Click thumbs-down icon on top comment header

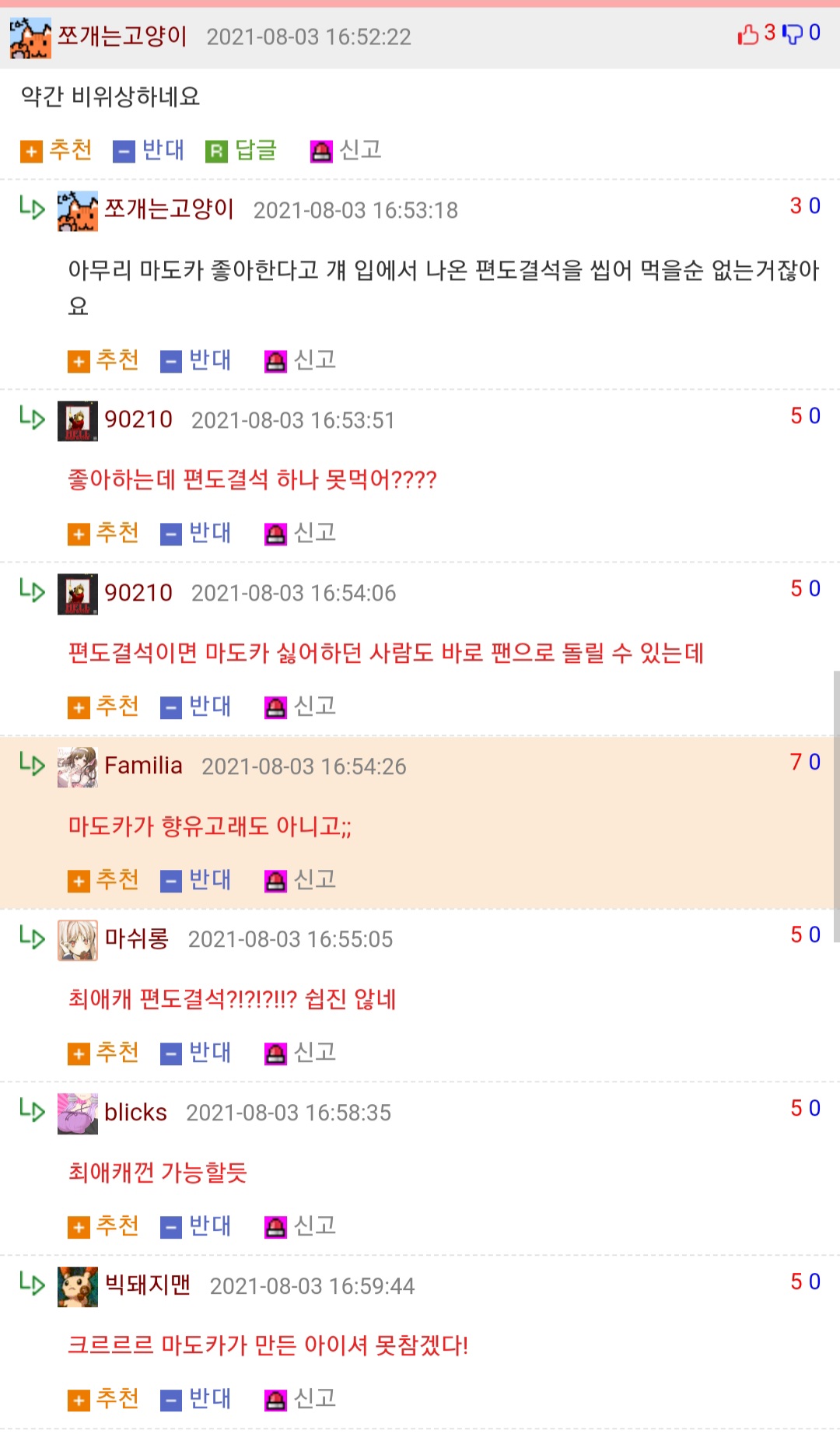coord(792,34)
